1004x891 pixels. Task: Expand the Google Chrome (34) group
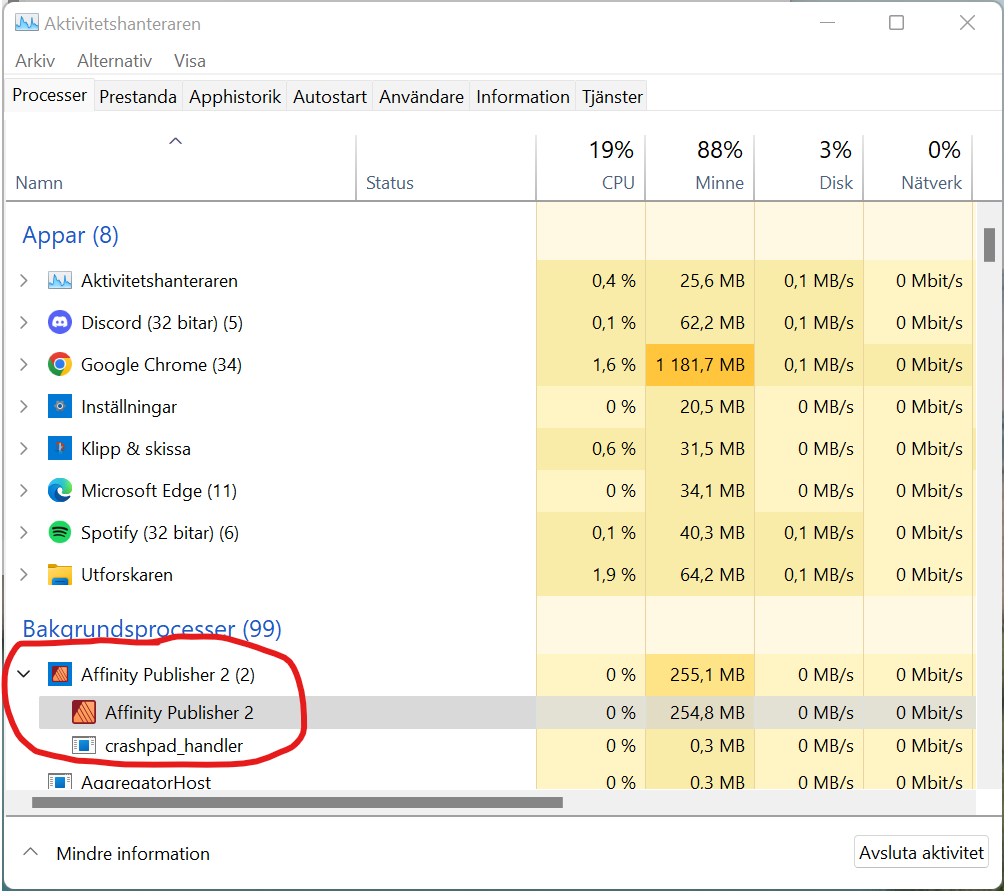(x=24, y=364)
